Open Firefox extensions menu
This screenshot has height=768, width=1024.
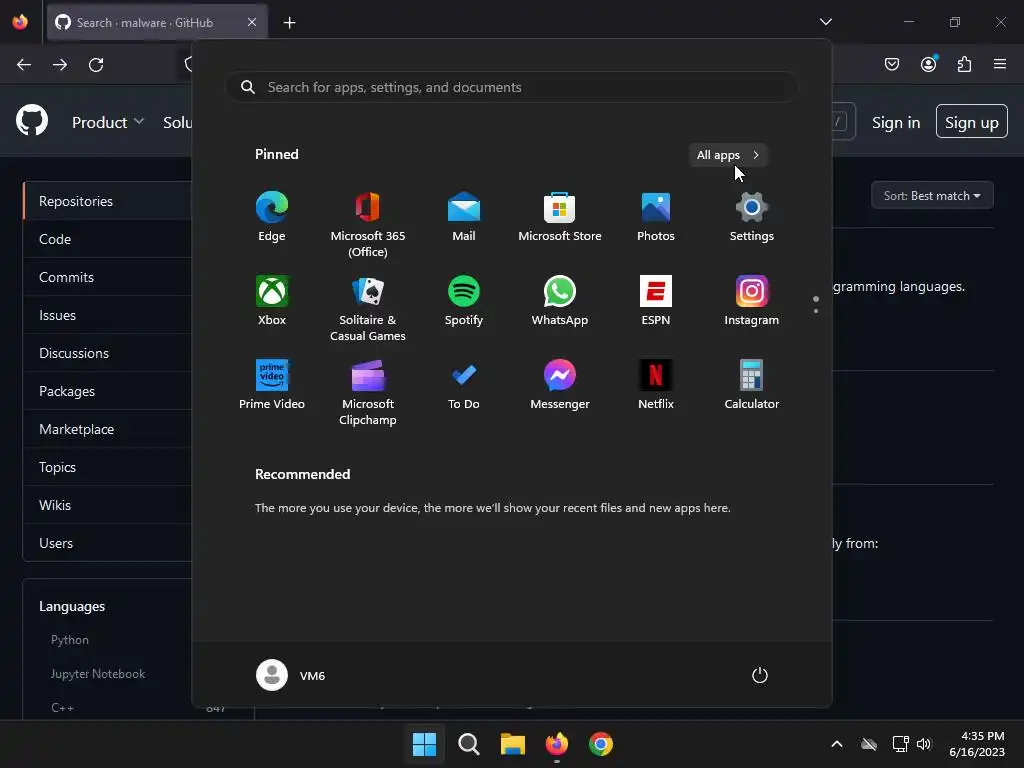[964, 64]
